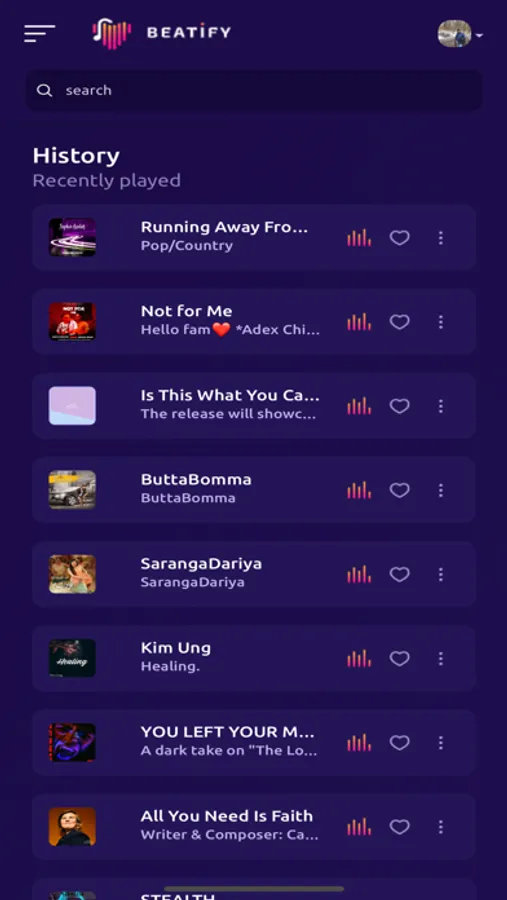507x900 pixels.
Task: Select the SarangaDariya song title
Action: [201, 564]
